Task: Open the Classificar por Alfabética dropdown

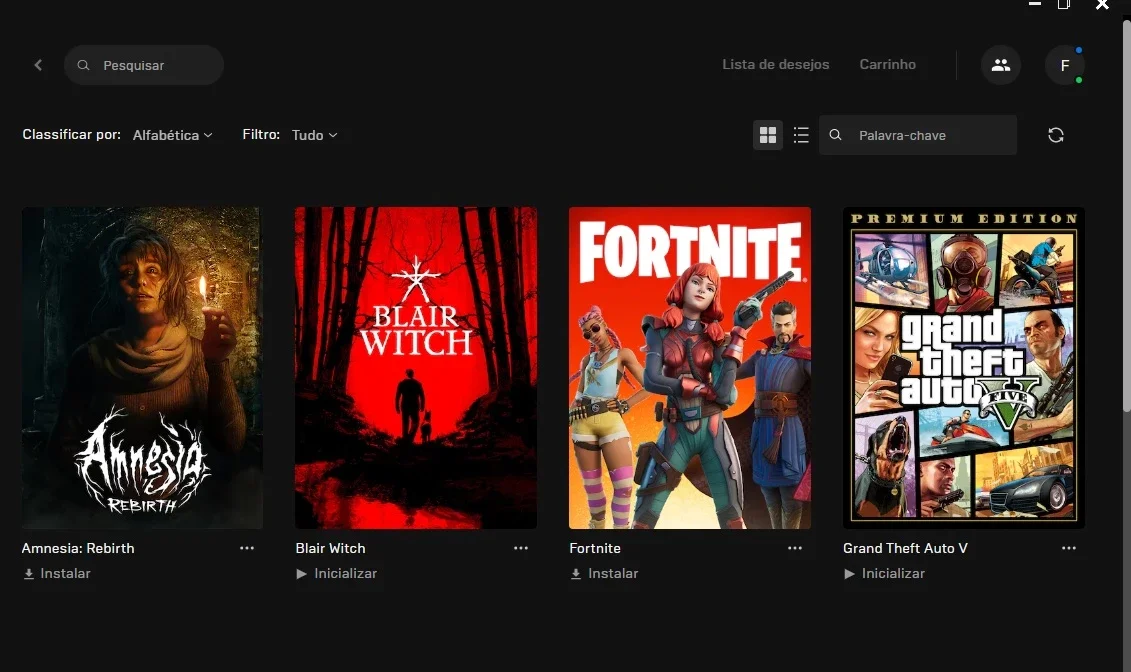Action: click(x=172, y=135)
